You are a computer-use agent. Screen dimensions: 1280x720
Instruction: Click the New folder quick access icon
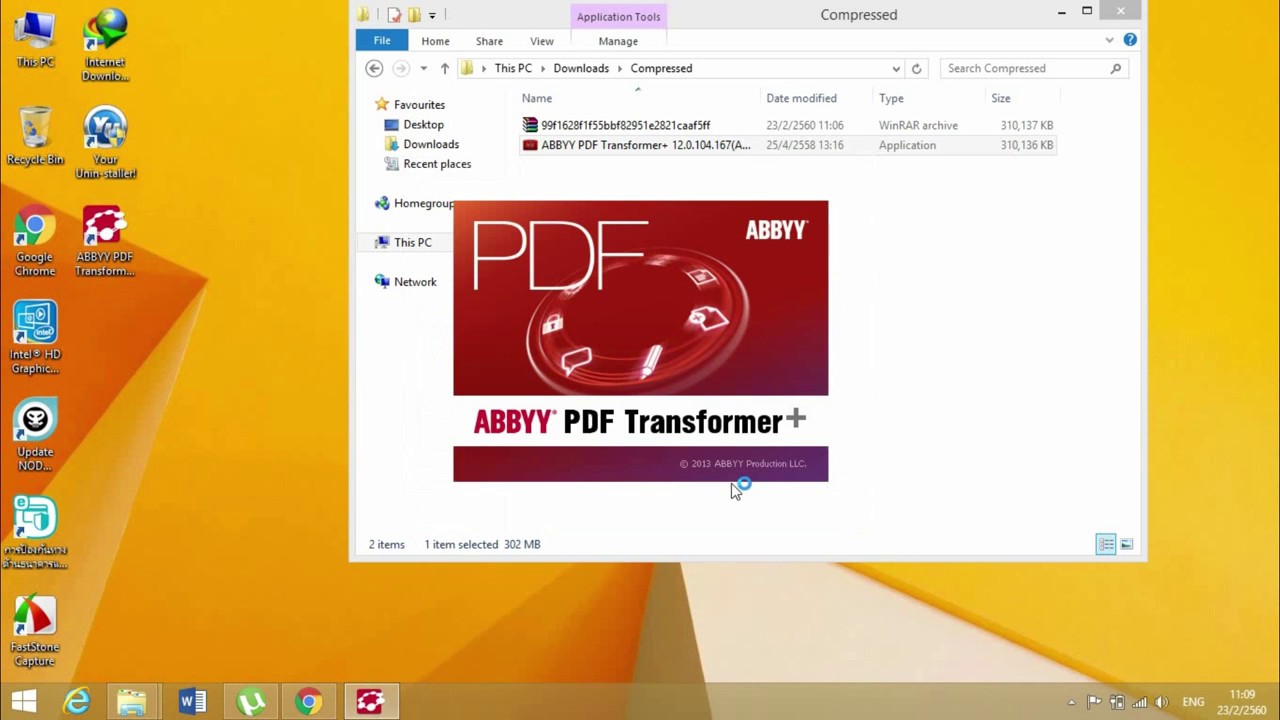(x=414, y=14)
